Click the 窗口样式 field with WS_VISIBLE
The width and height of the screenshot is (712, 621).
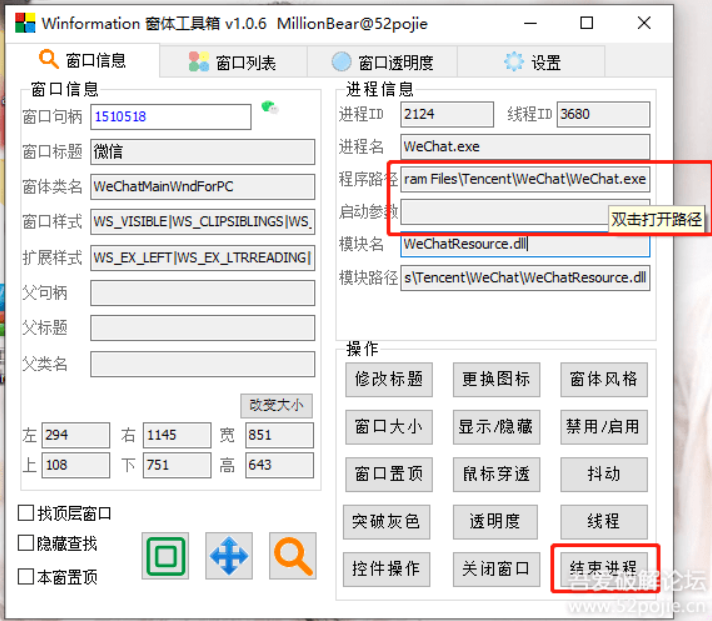pos(203,222)
